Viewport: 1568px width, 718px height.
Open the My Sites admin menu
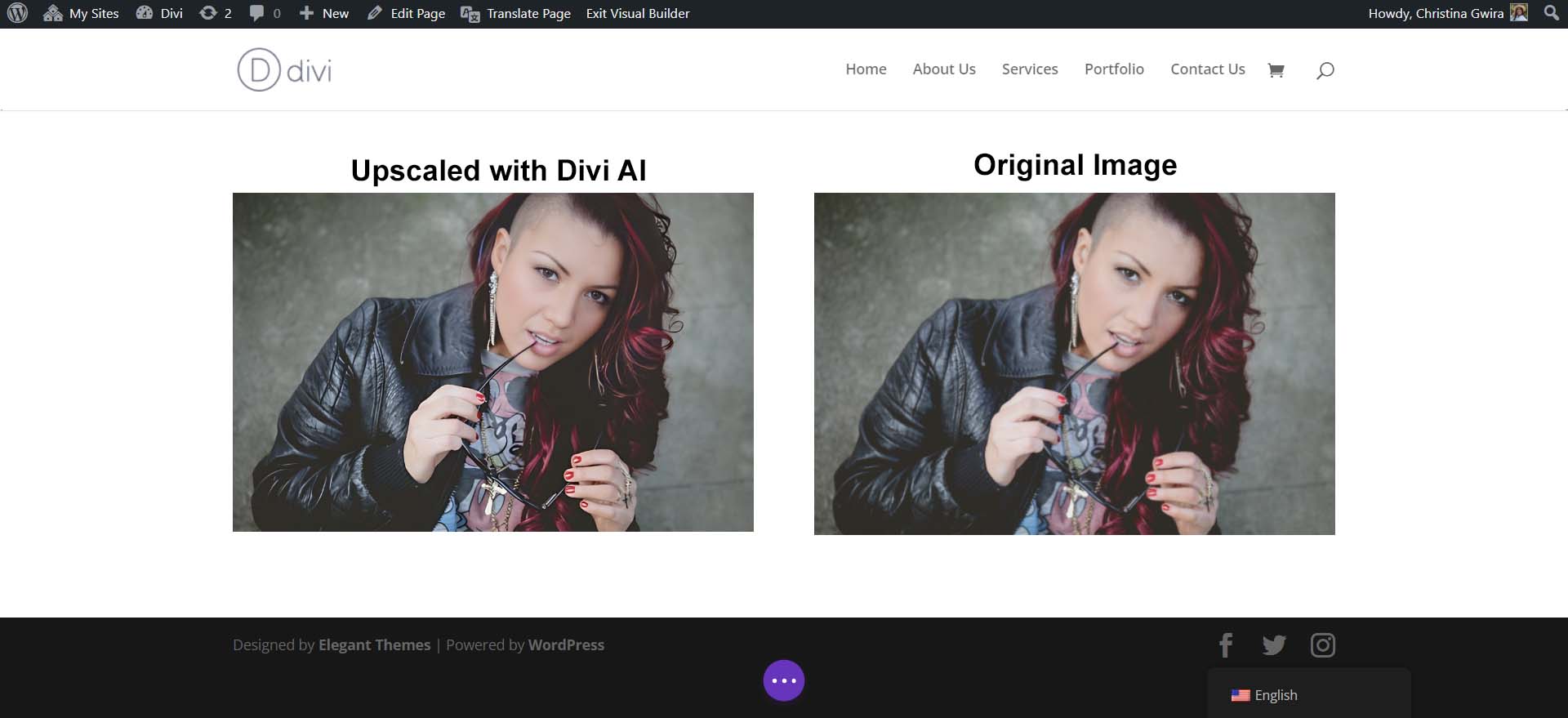click(81, 13)
